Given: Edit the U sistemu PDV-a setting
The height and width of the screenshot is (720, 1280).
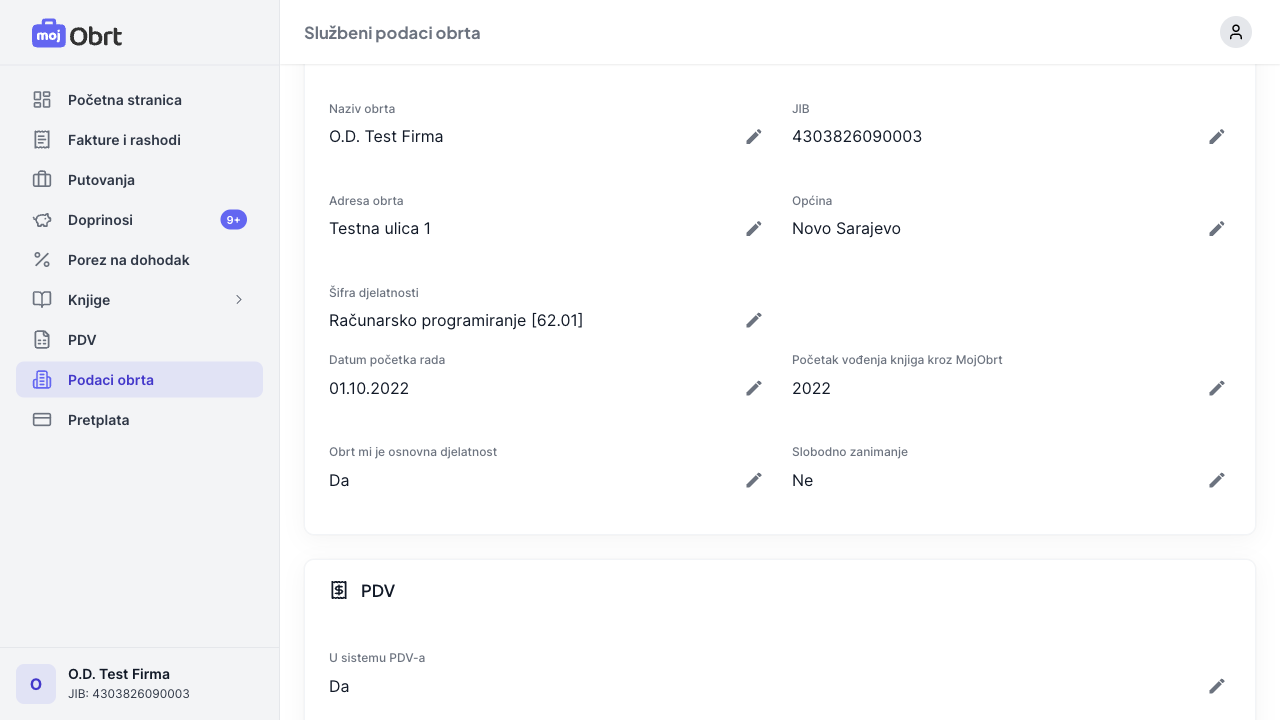Looking at the screenshot, I should pyautogui.click(x=1217, y=686).
